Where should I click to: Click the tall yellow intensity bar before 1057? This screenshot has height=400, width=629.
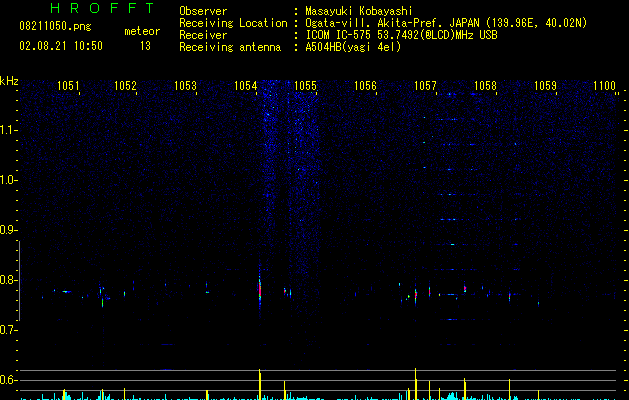point(416,384)
